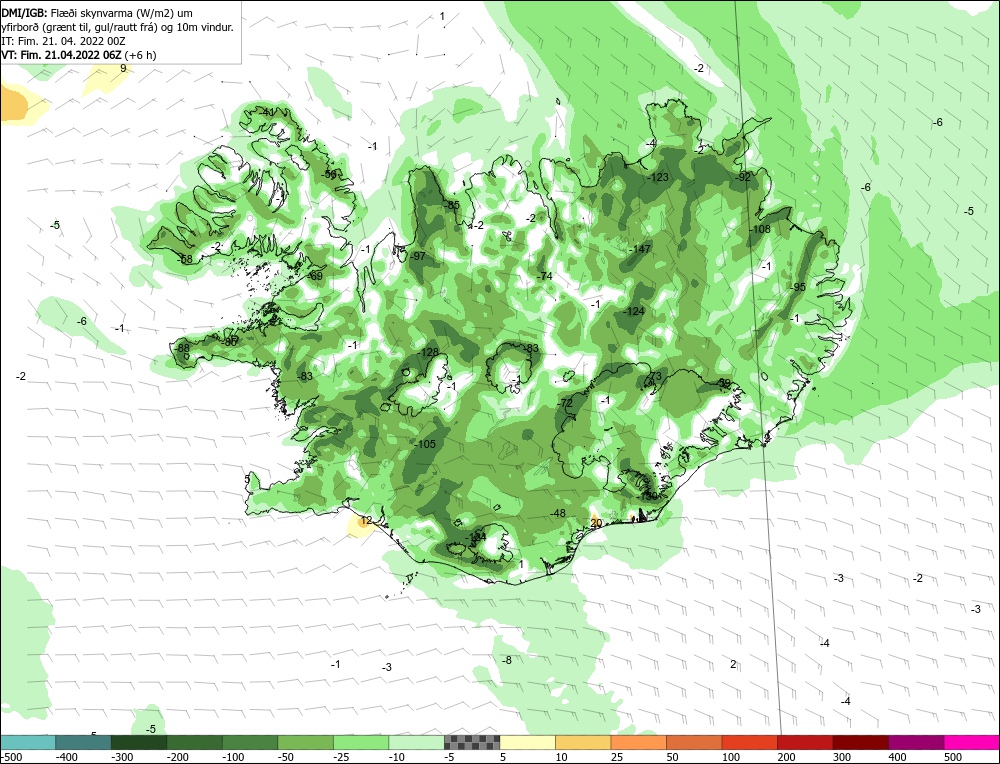
Task: Click the '-92' value in the northeast
Action: coord(743,177)
